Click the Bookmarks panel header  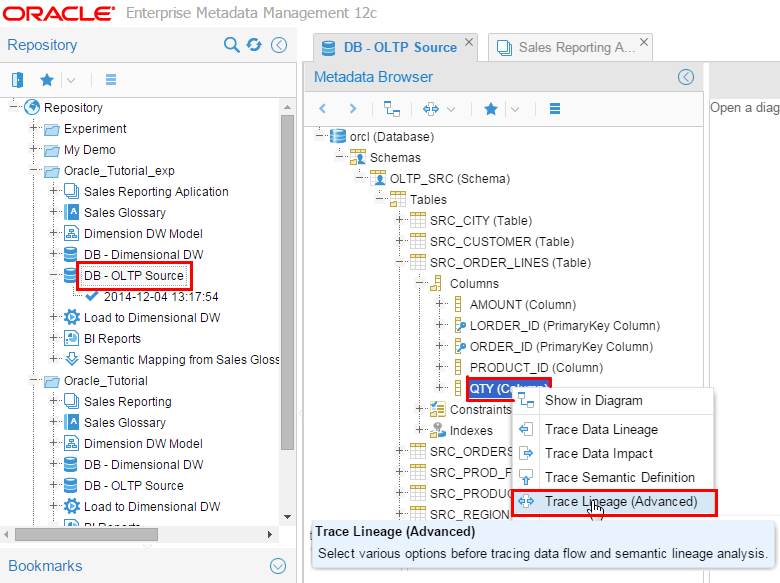click(x=148, y=566)
